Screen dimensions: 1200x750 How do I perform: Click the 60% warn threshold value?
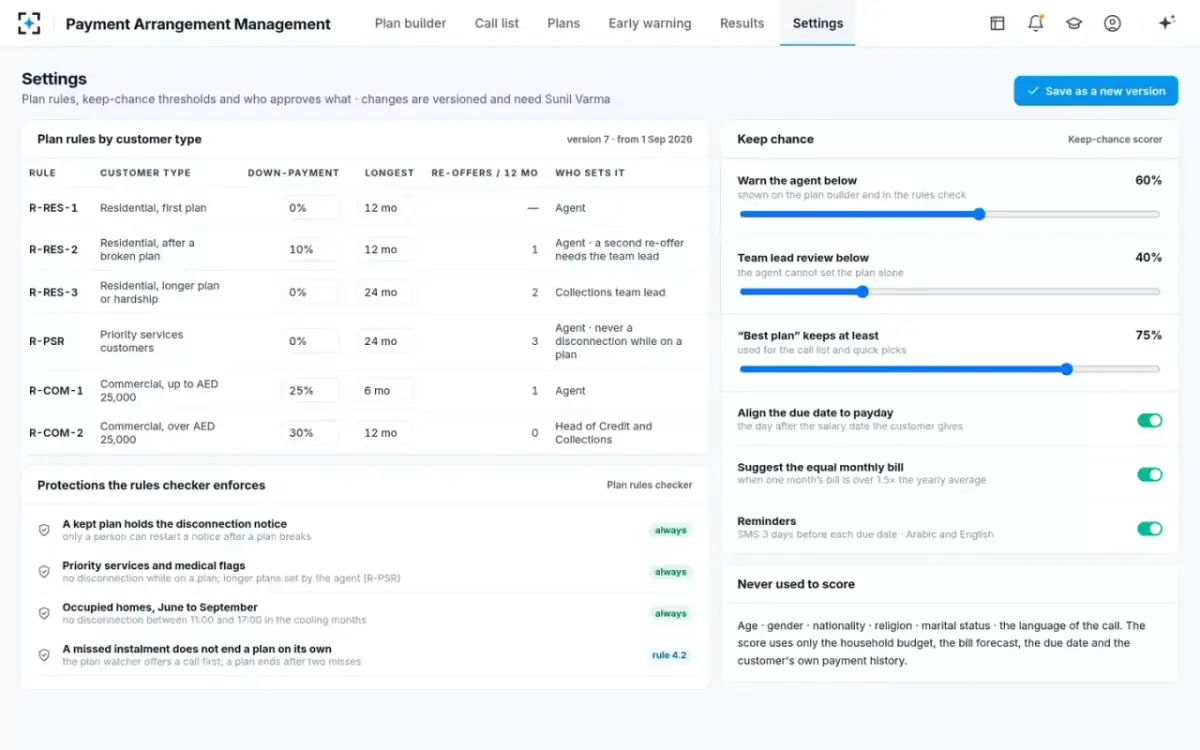[1148, 181]
